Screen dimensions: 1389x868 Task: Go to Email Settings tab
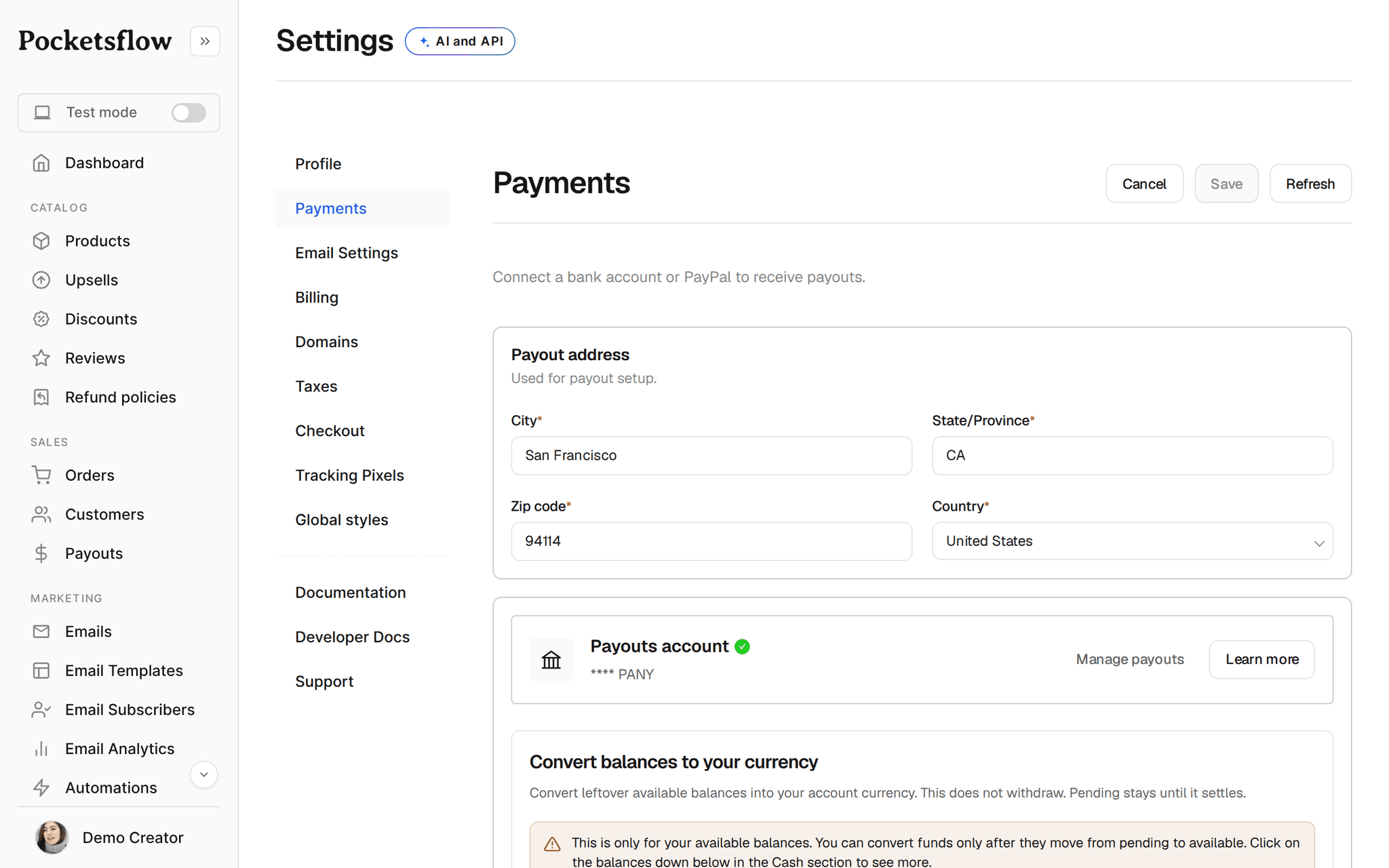362,253
